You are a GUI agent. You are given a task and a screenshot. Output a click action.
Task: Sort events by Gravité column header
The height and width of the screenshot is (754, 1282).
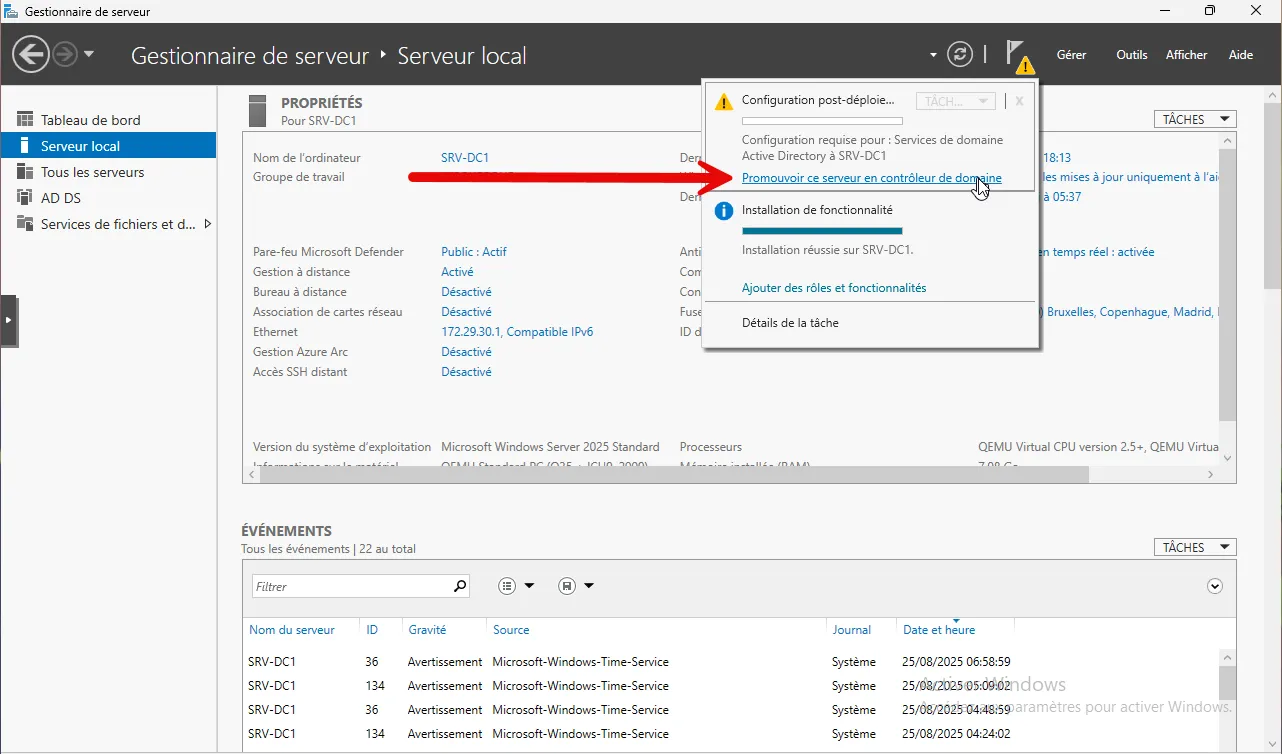pyautogui.click(x=427, y=630)
